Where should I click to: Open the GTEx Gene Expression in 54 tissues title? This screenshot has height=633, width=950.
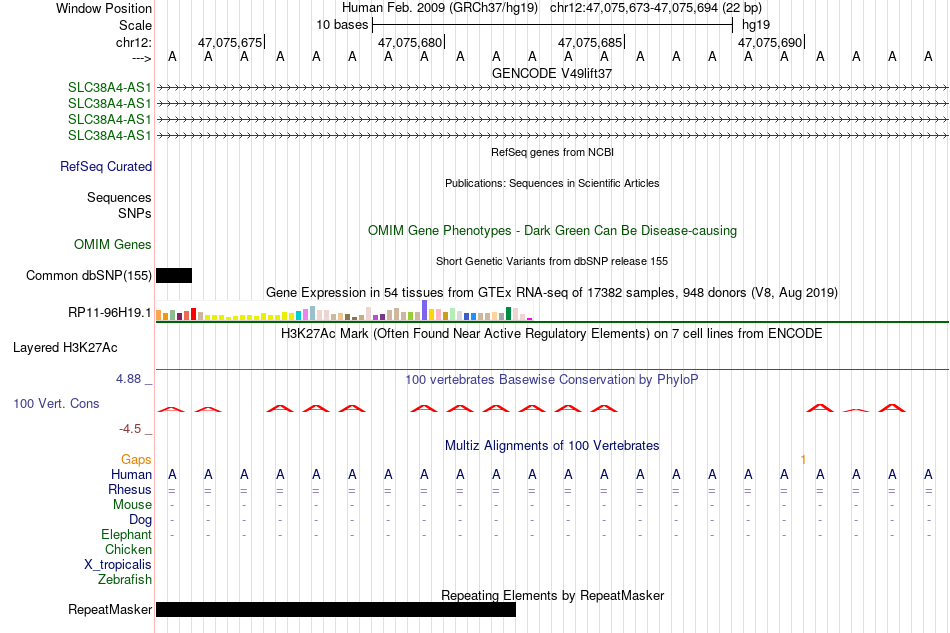[552, 293]
